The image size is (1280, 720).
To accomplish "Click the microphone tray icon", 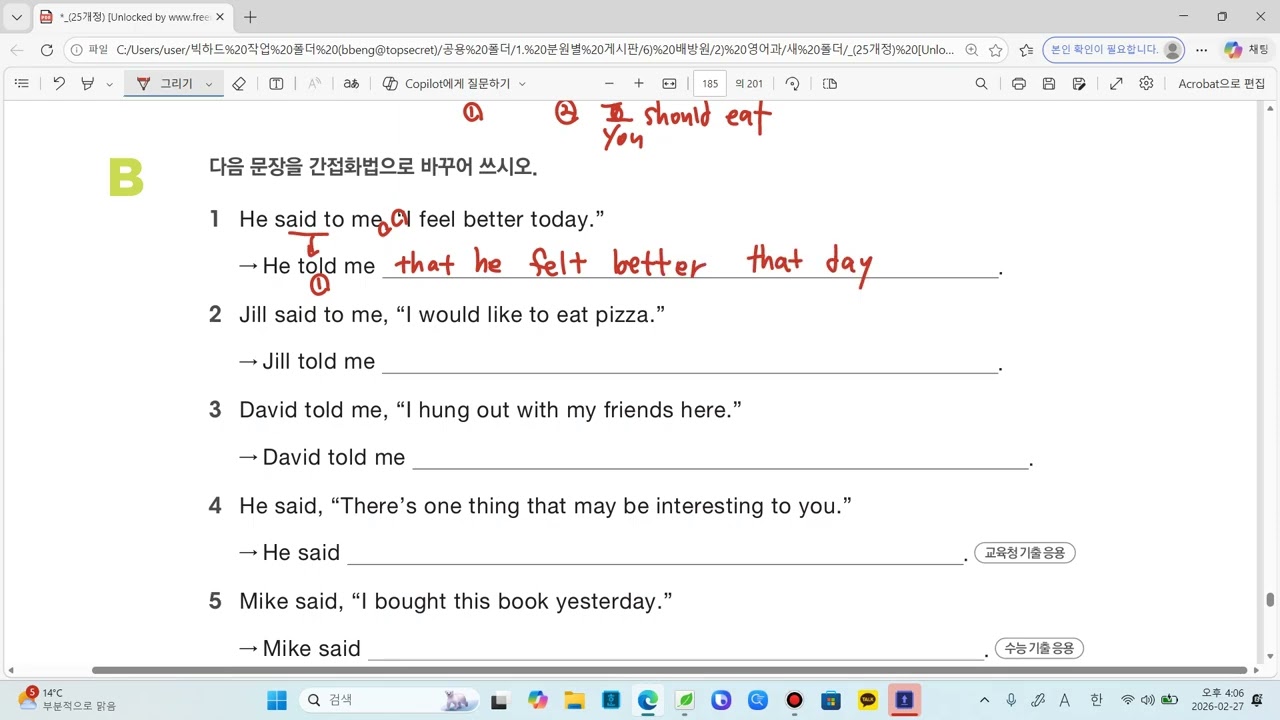I will point(1011,700).
